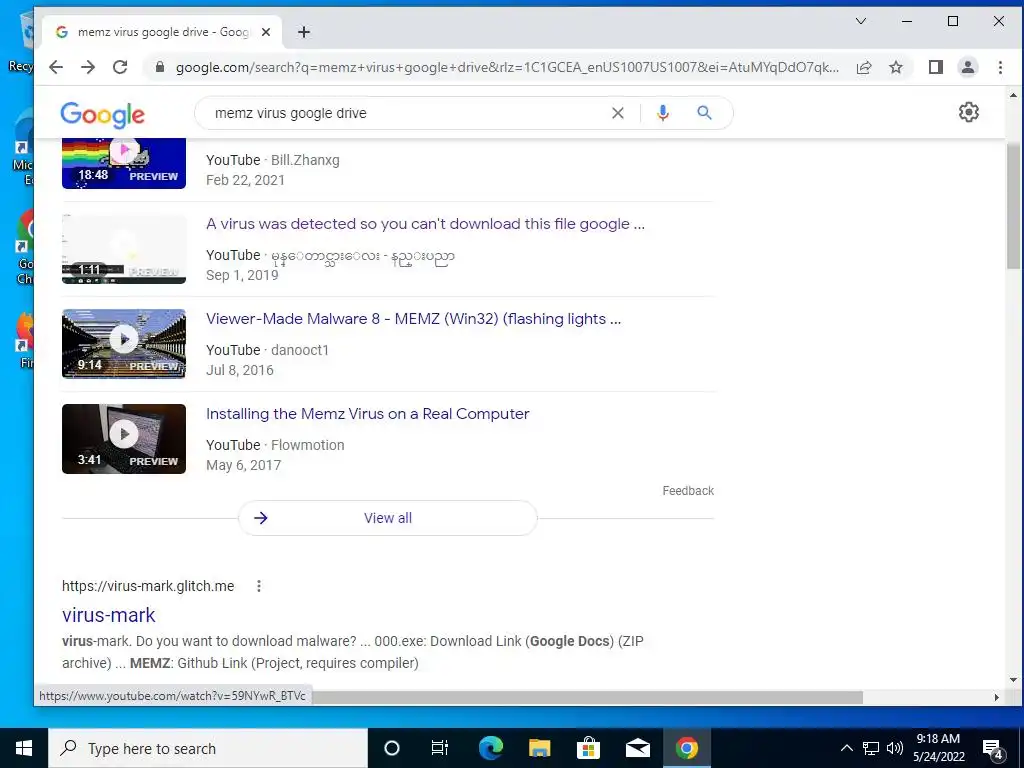Bookmark this tab with the star icon
Viewport: 1024px width, 768px height.
pyautogui.click(x=896, y=67)
